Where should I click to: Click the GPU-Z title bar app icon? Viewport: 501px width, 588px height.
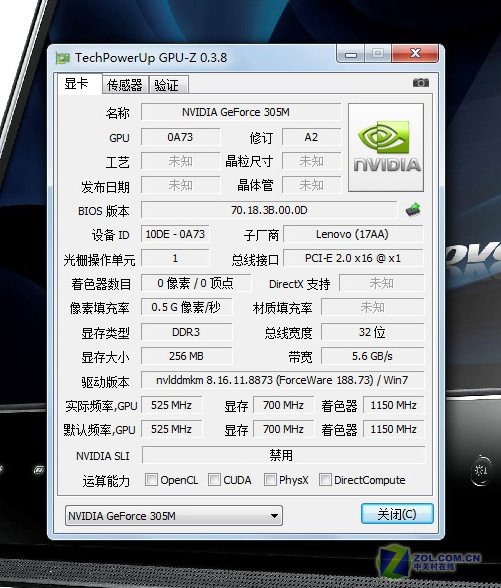[63, 58]
